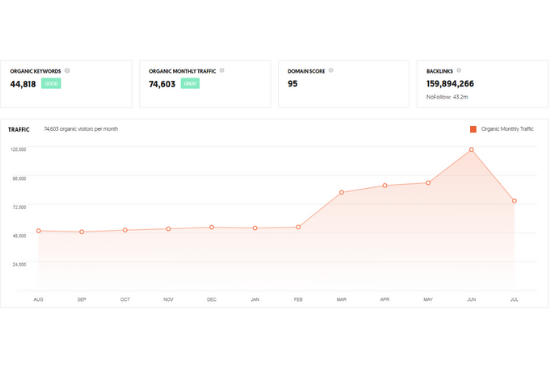
Task: Click the JUL x-axis label
Action: (514, 300)
